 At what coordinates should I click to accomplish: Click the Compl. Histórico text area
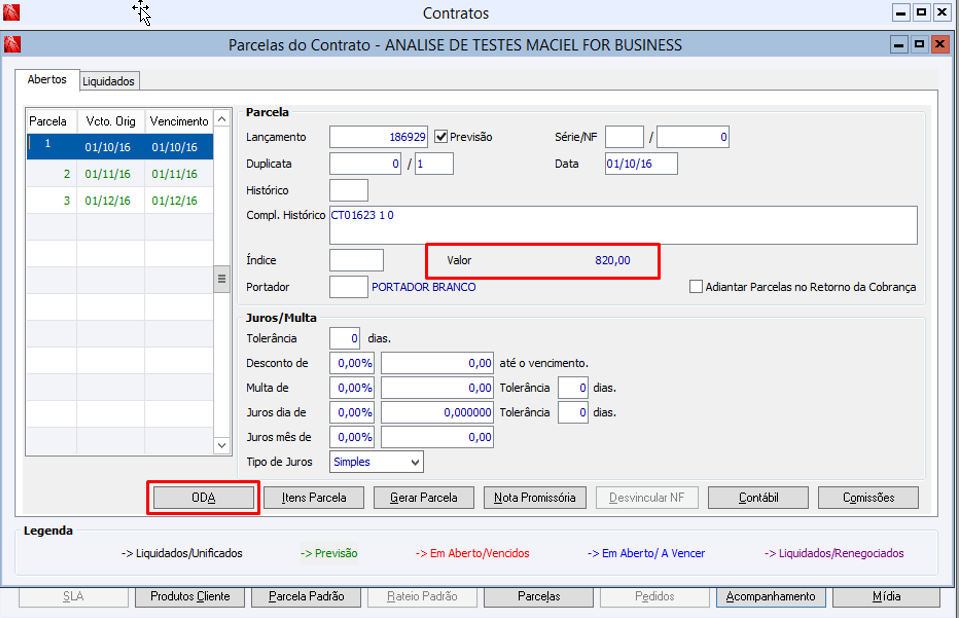pos(623,225)
